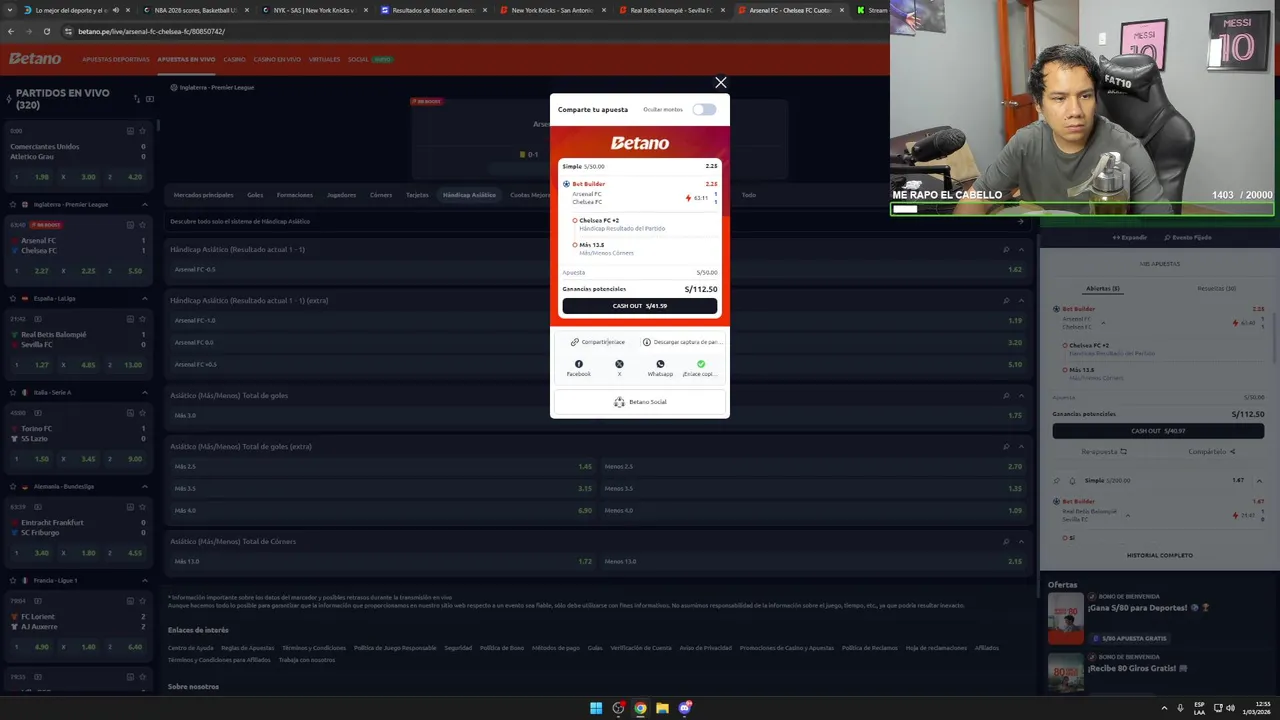Open the ¡Gana S/80 para Deportes! offer thumbnail
1280x720 pixels.
pos(1066,618)
